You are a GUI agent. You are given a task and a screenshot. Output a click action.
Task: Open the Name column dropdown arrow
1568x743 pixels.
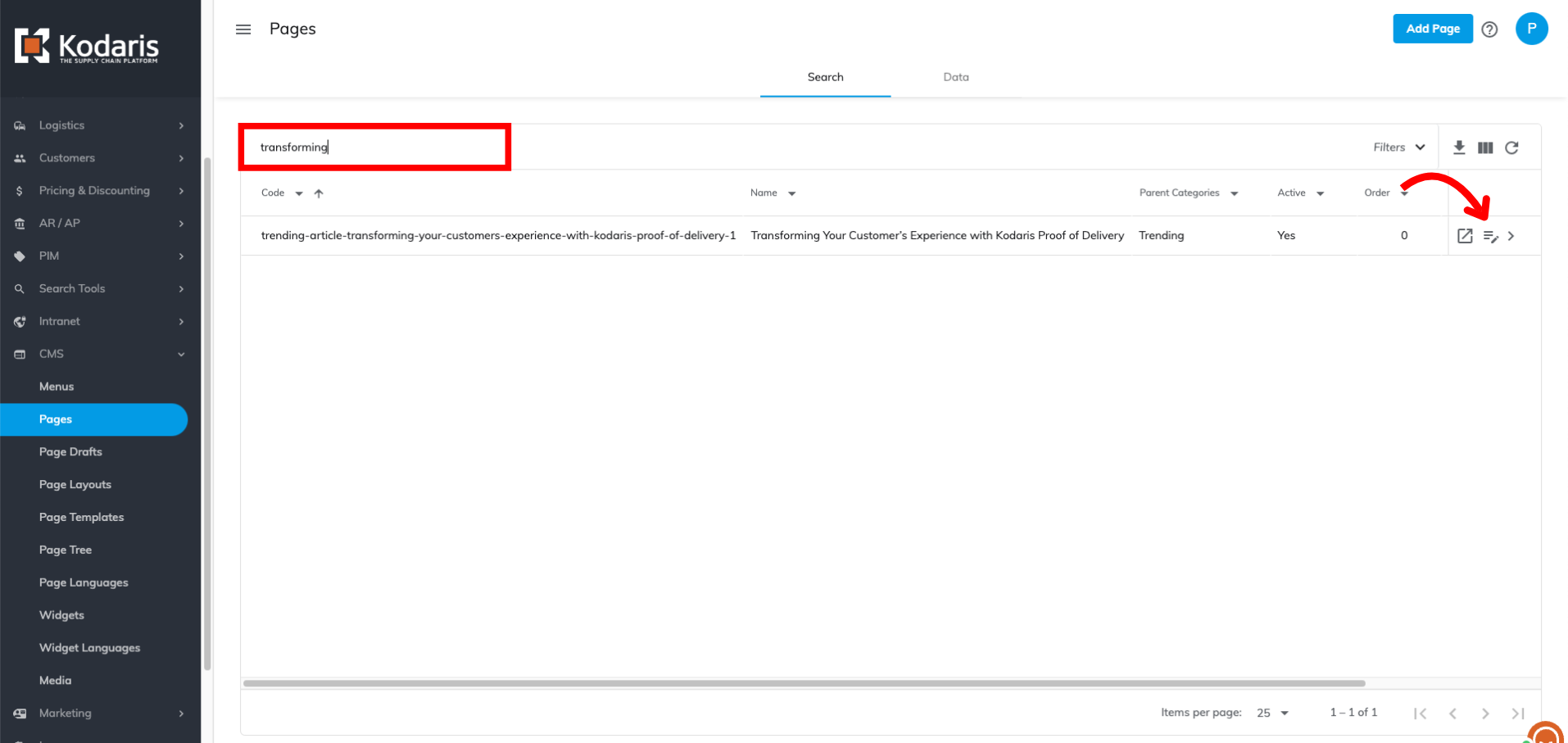(792, 193)
